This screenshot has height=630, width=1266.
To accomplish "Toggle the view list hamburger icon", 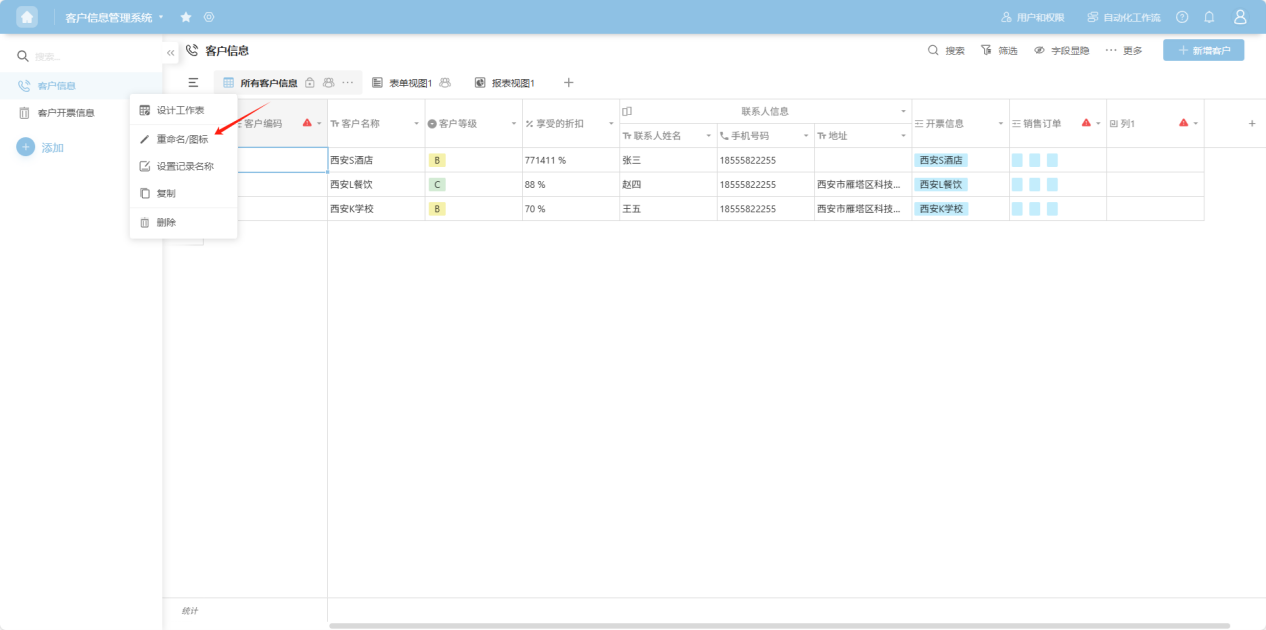I will coord(193,82).
